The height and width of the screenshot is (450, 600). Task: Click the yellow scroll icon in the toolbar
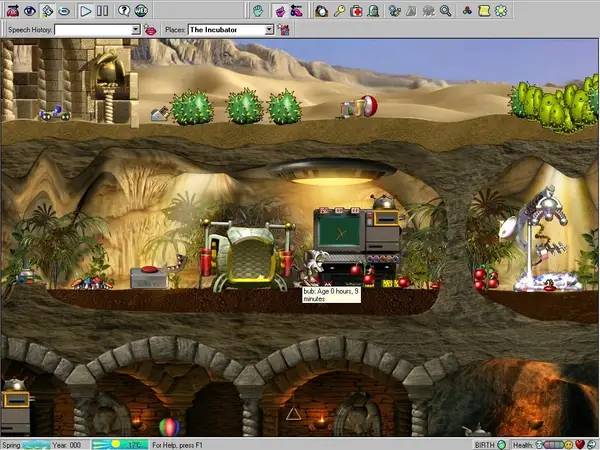pyautogui.click(x=483, y=10)
